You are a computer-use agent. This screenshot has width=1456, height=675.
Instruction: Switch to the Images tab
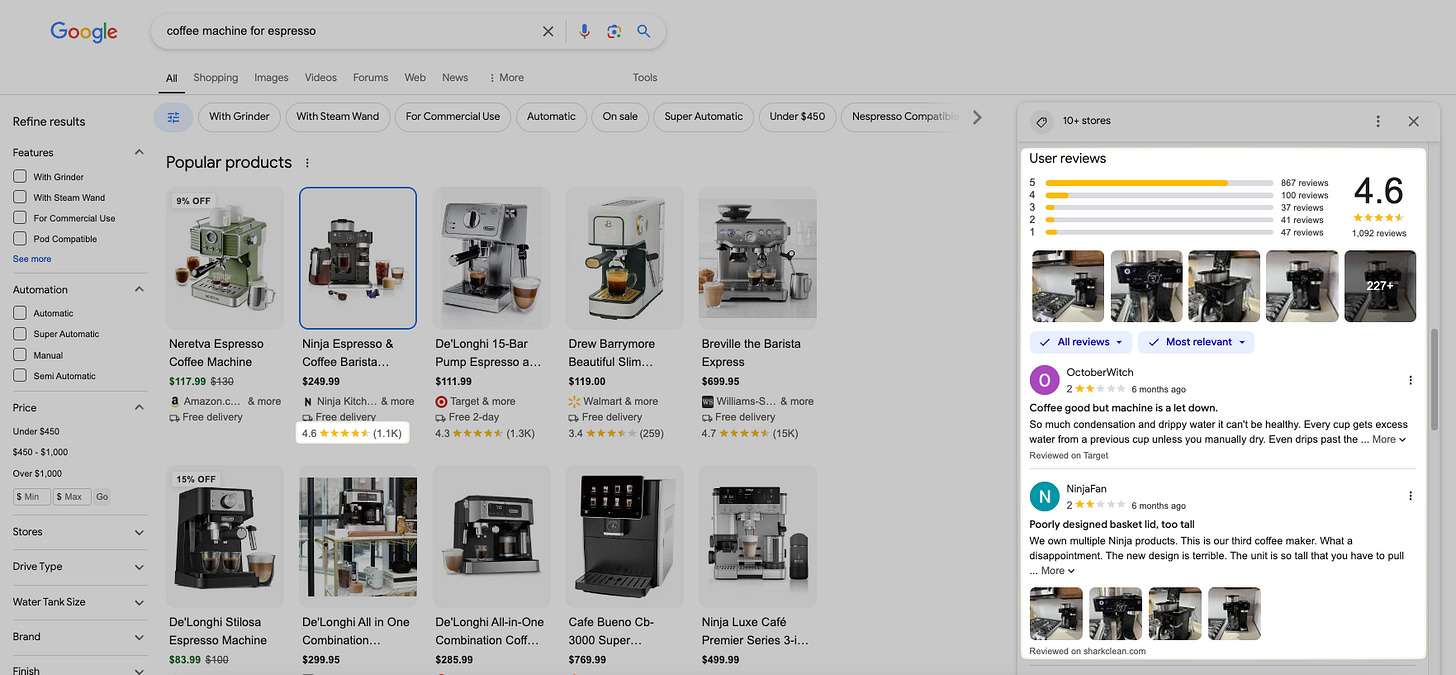(271, 78)
